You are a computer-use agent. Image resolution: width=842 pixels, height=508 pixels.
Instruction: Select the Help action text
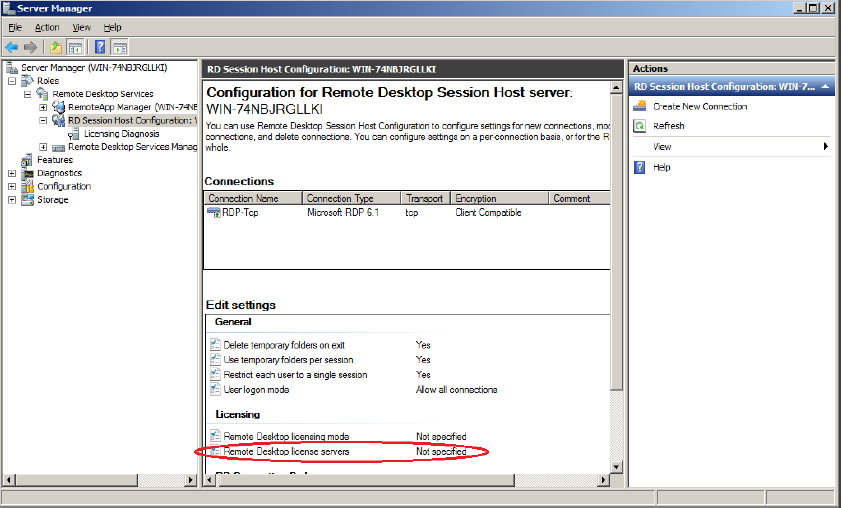(662, 167)
